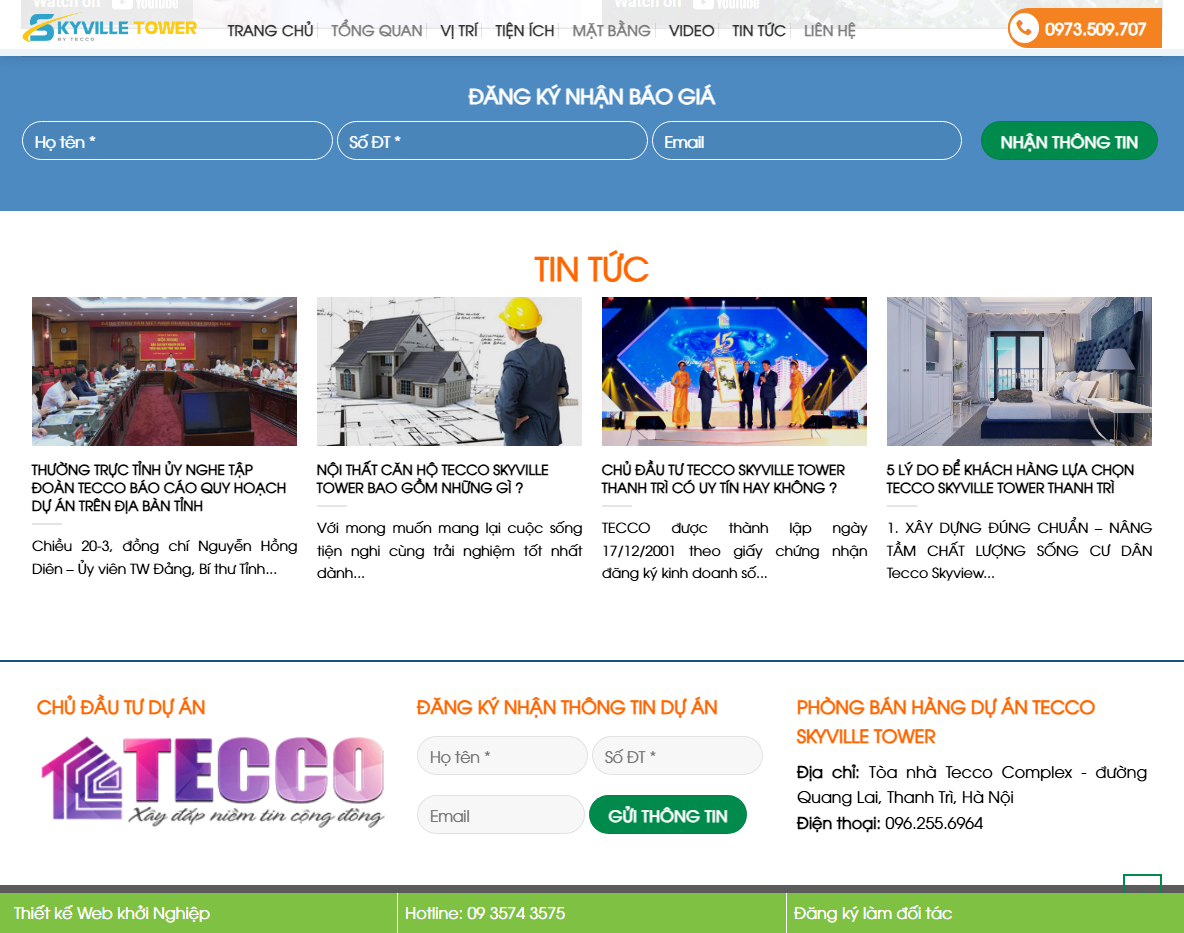Click the NHẬN THÔNG TIN button
Image resolution: width=1184 pixels, height=933 pixels.
(x=1069, y=140)
